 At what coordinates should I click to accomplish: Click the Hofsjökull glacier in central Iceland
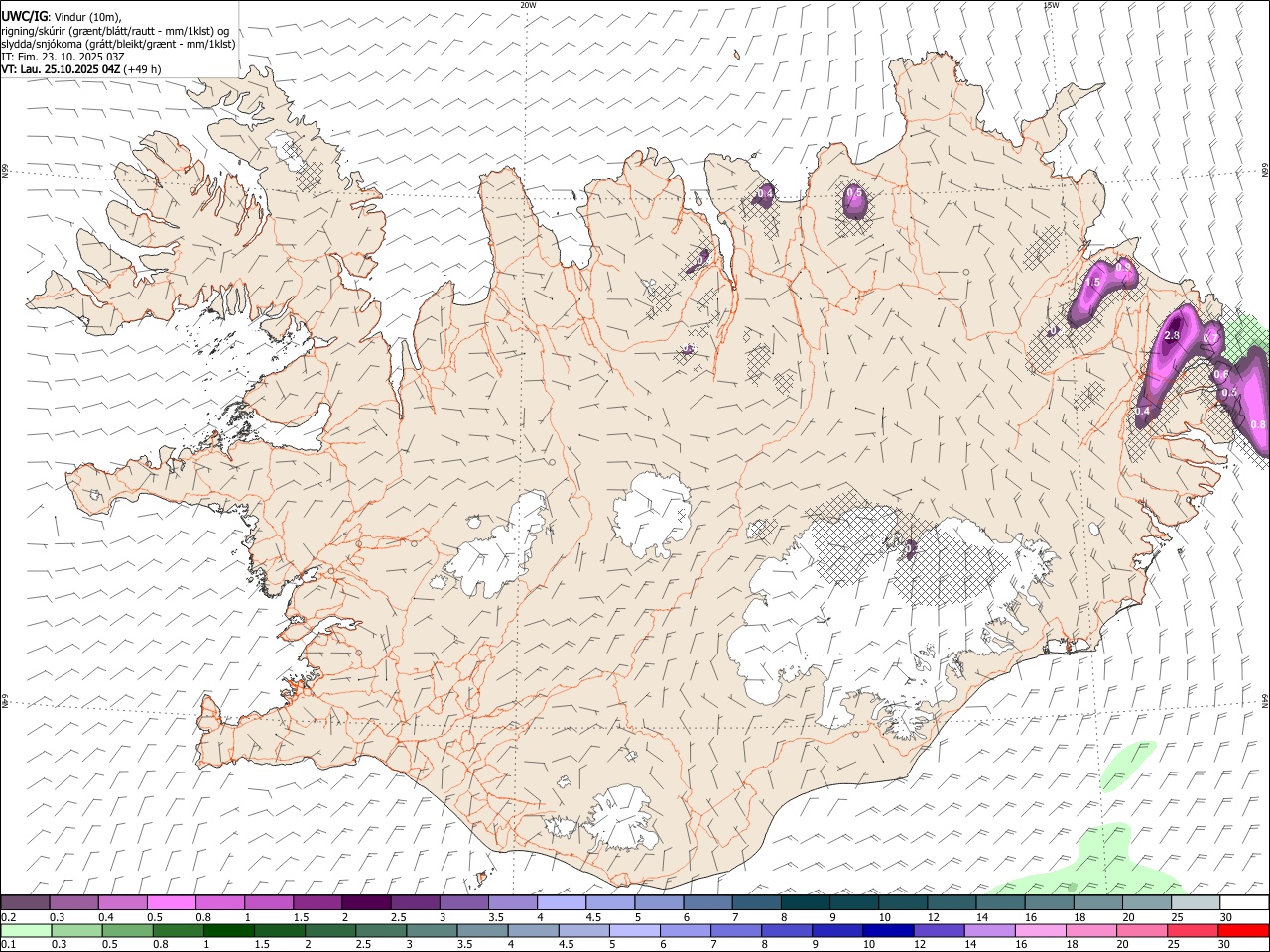point(651,514)
